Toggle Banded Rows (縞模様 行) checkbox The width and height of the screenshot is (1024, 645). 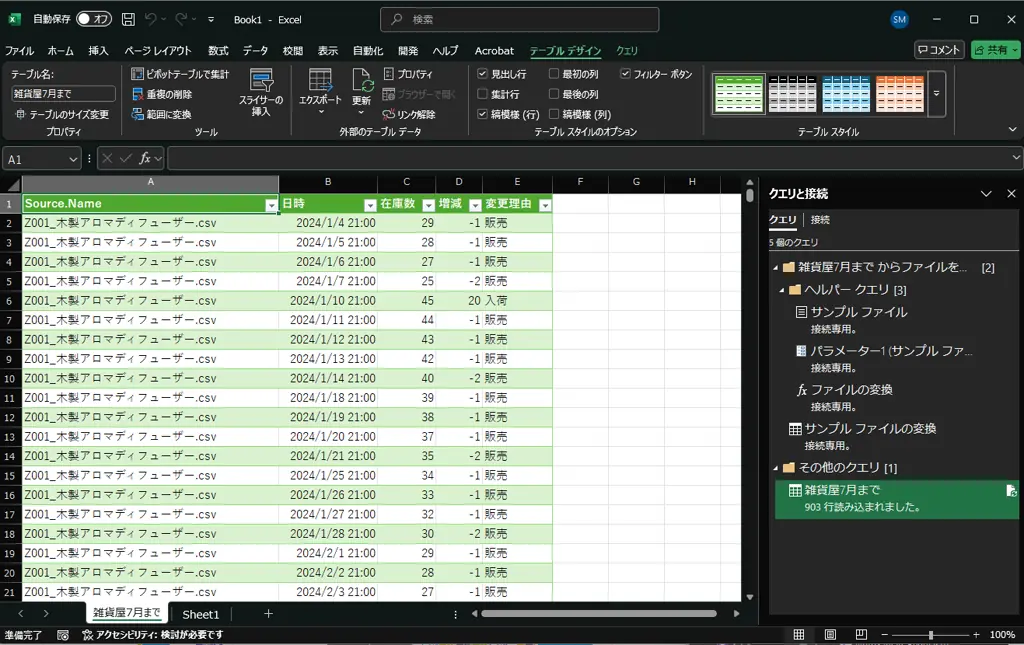coord(483,114)
